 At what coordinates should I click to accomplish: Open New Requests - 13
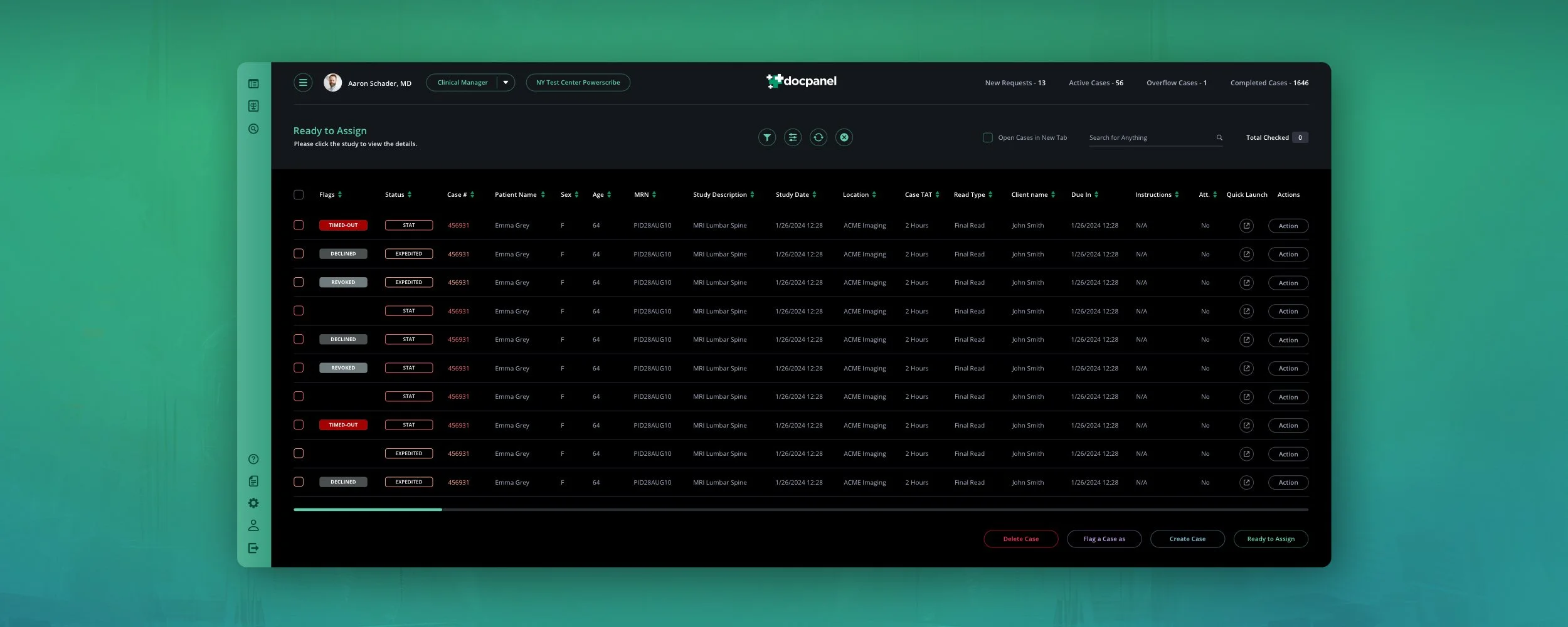coord(1015,83)
